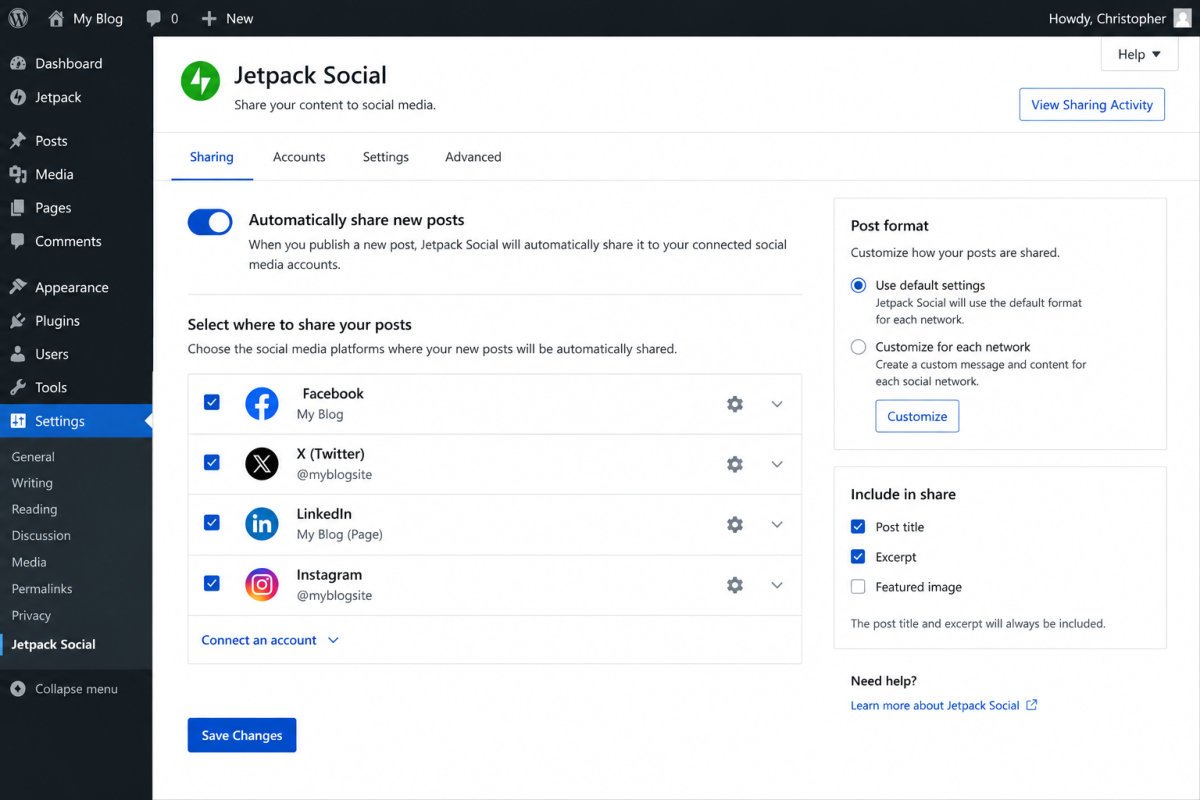Switch to the Sharing tab
Image resolution: width=1200 pixels, height=800 pixels.
click(x=212, y=157)
